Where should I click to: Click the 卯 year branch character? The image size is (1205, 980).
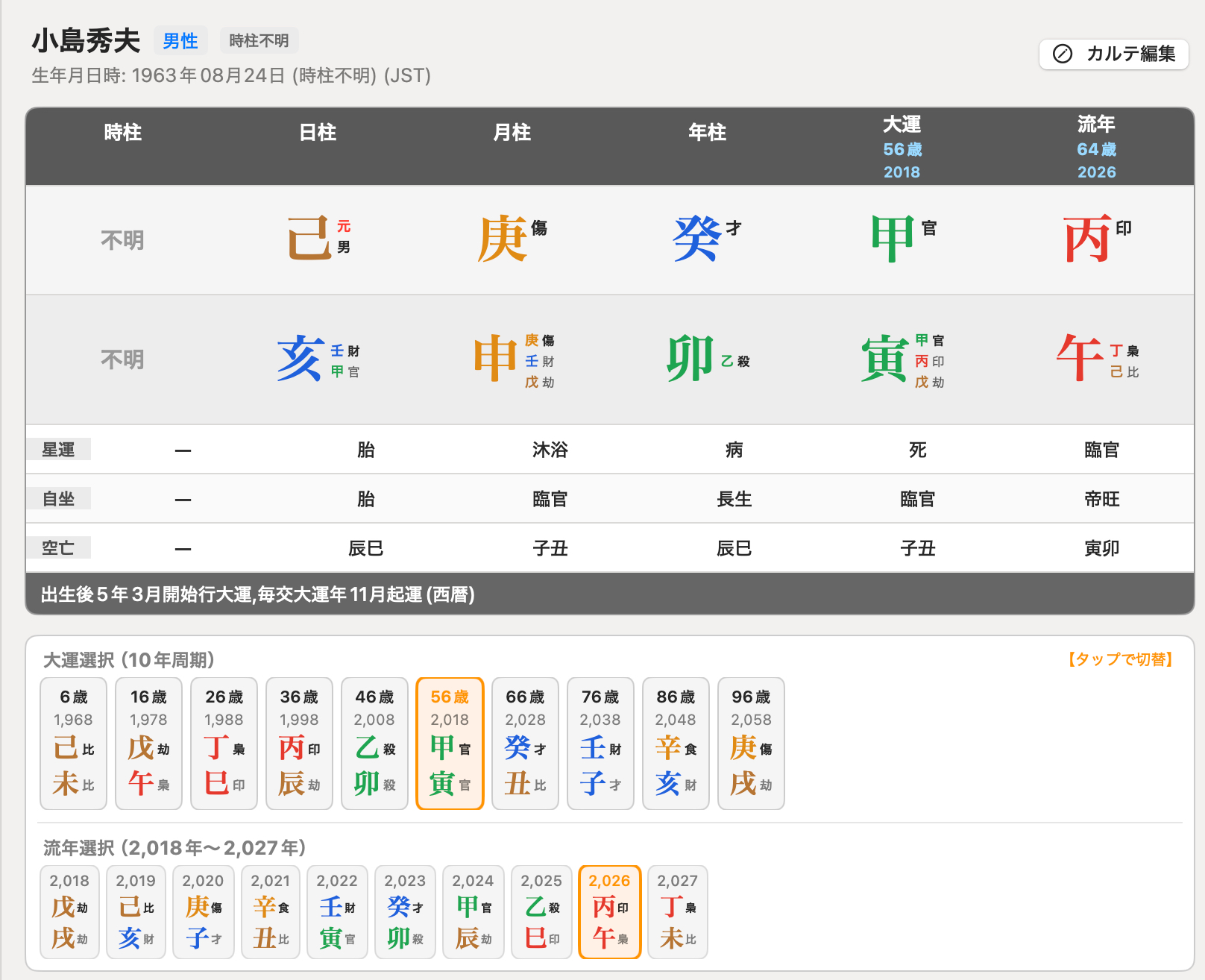coord(690,358)
